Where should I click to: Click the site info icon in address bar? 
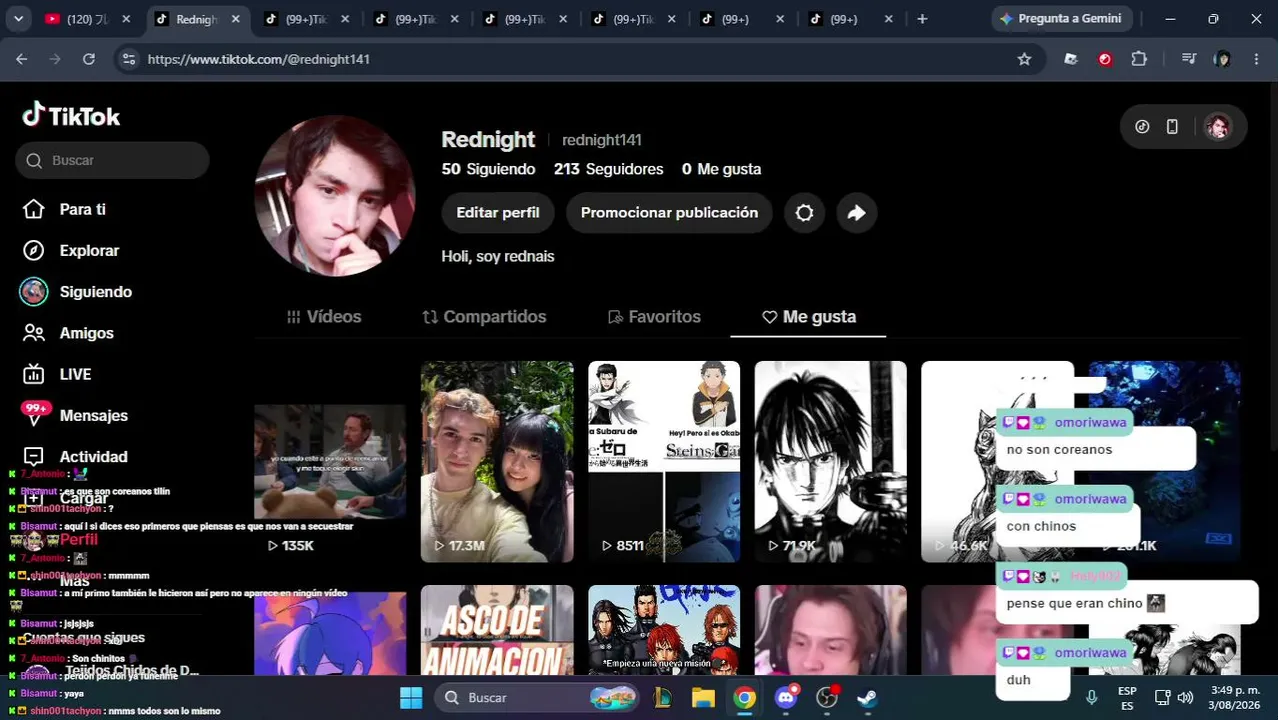click(128, 59)
